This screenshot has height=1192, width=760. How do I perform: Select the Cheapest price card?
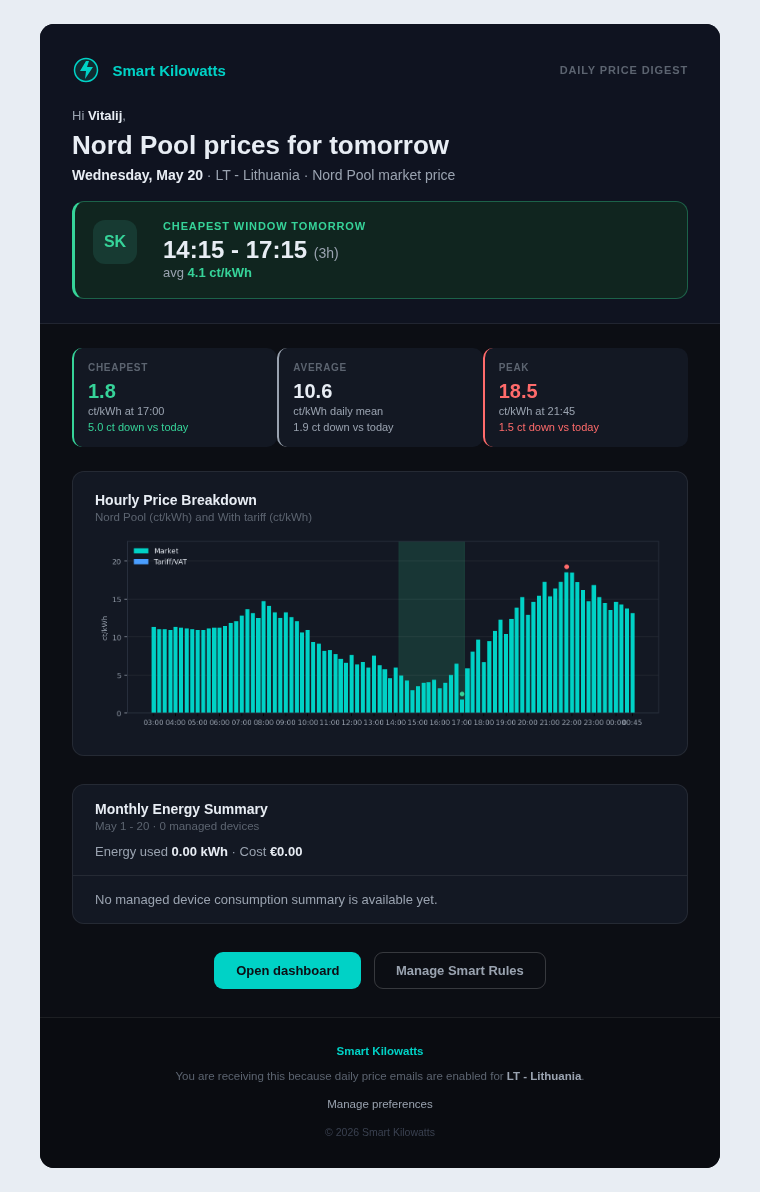point(175,398)
